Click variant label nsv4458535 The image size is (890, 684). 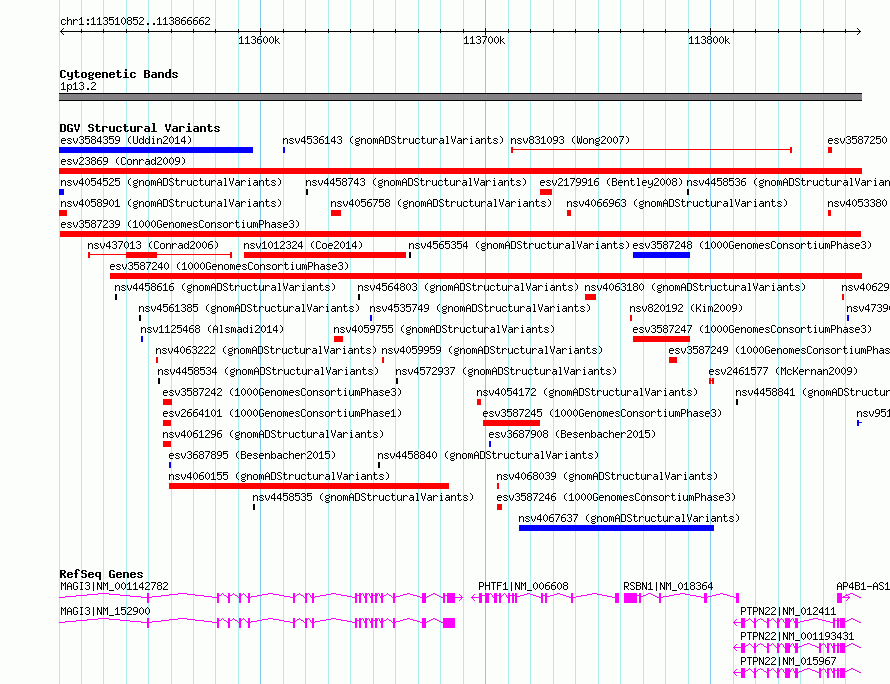click(363, 497)
